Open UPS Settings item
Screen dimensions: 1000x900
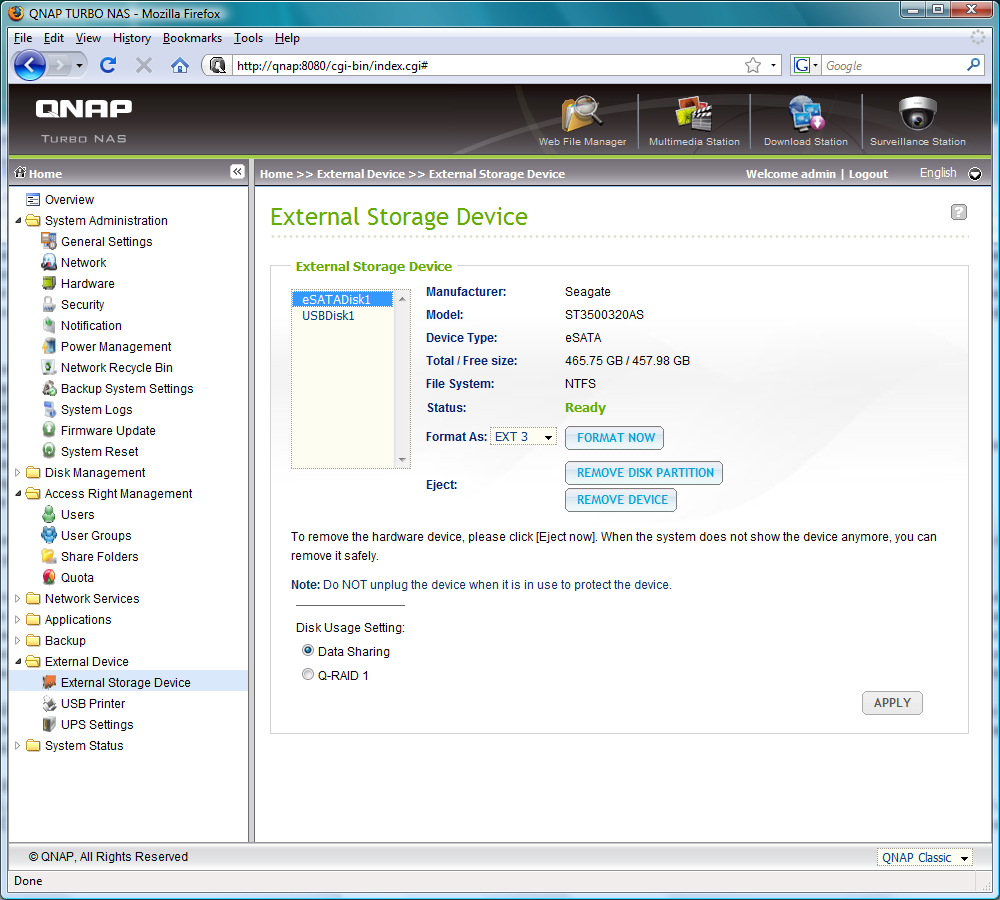point(97,725)
